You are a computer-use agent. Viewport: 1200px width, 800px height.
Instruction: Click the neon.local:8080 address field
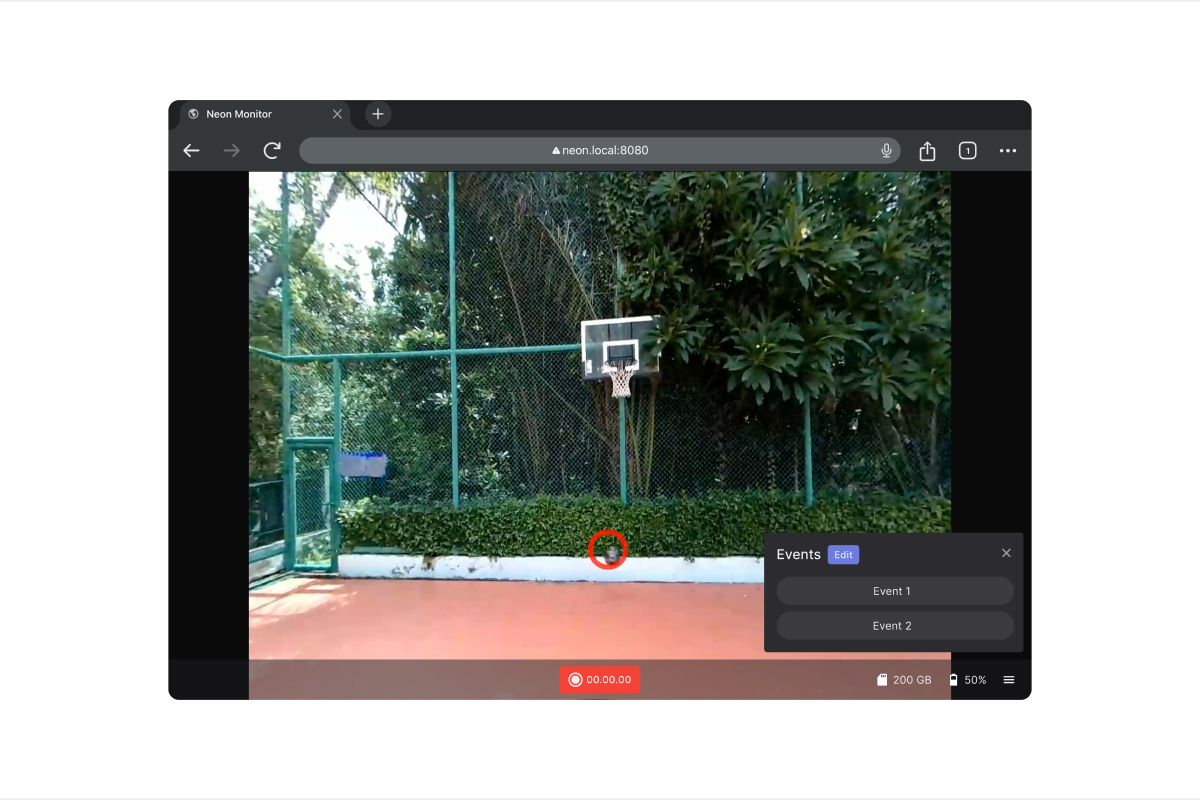point(600,151)
